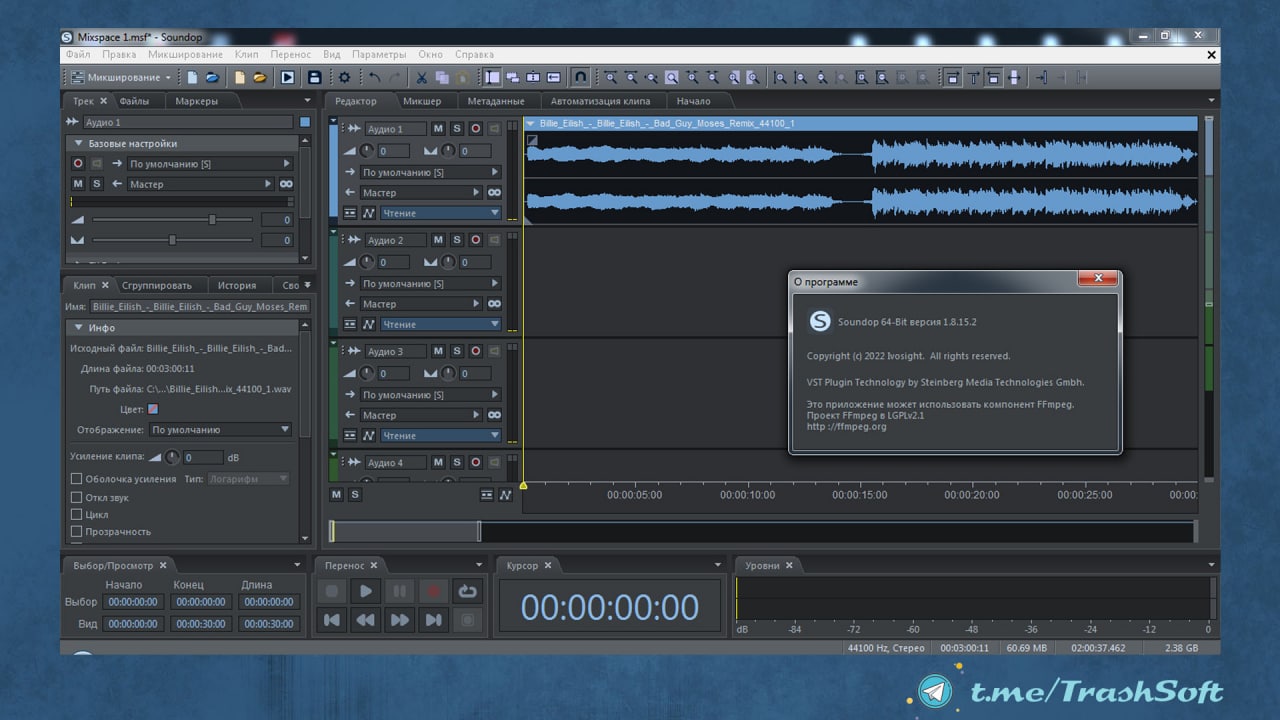Enable the Откл звук checkbox
Screen dimensions: 1280x720
pyautogui.click(x=76, y=497)
